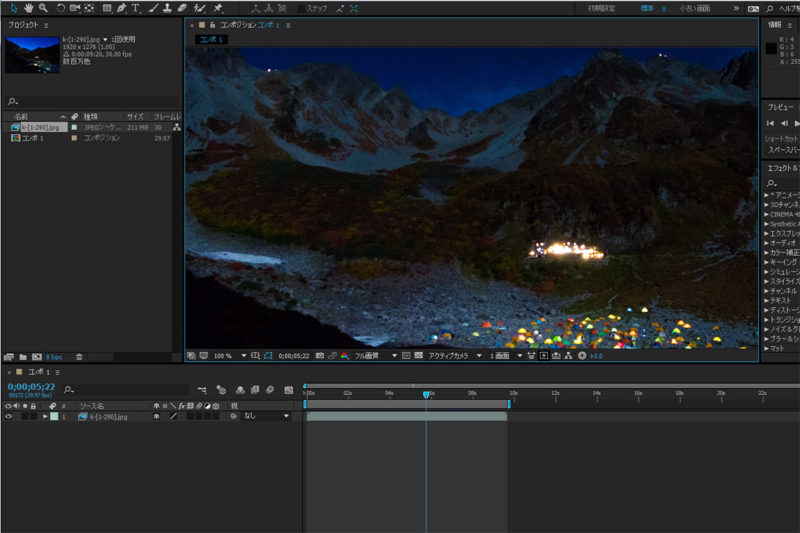Open the Graph Editor in timeline
The image size is (800, 533).
[x=289, y=390]
